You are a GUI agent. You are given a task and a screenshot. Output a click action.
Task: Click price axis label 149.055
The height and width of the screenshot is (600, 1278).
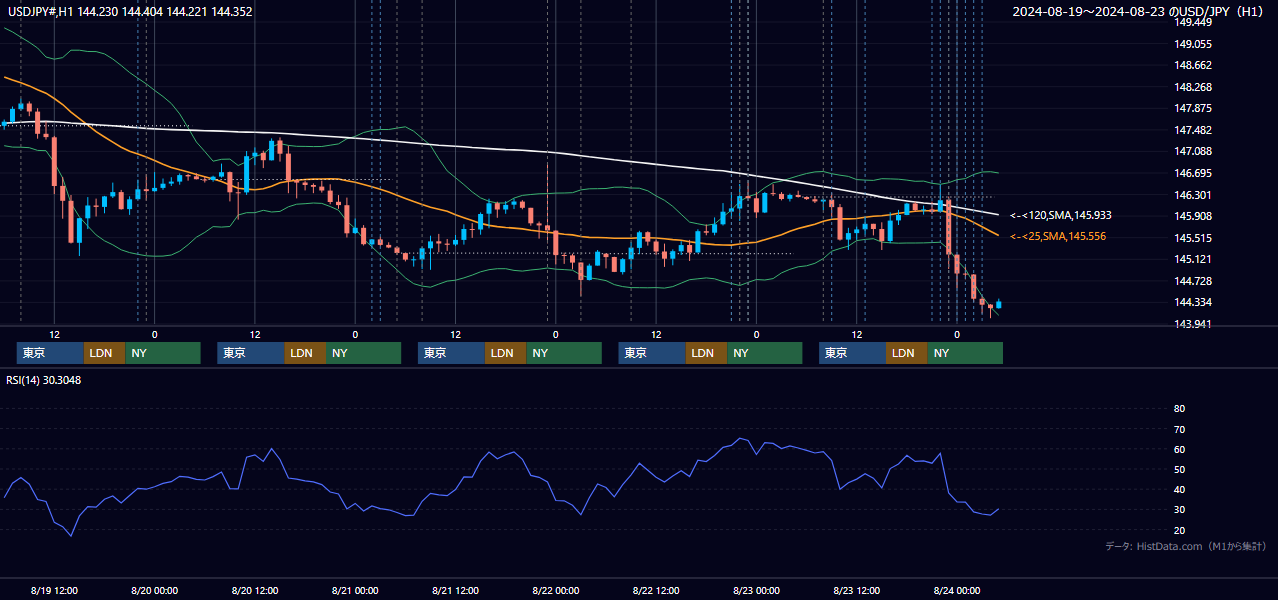pyautogui.click(x=1193, y=44)
